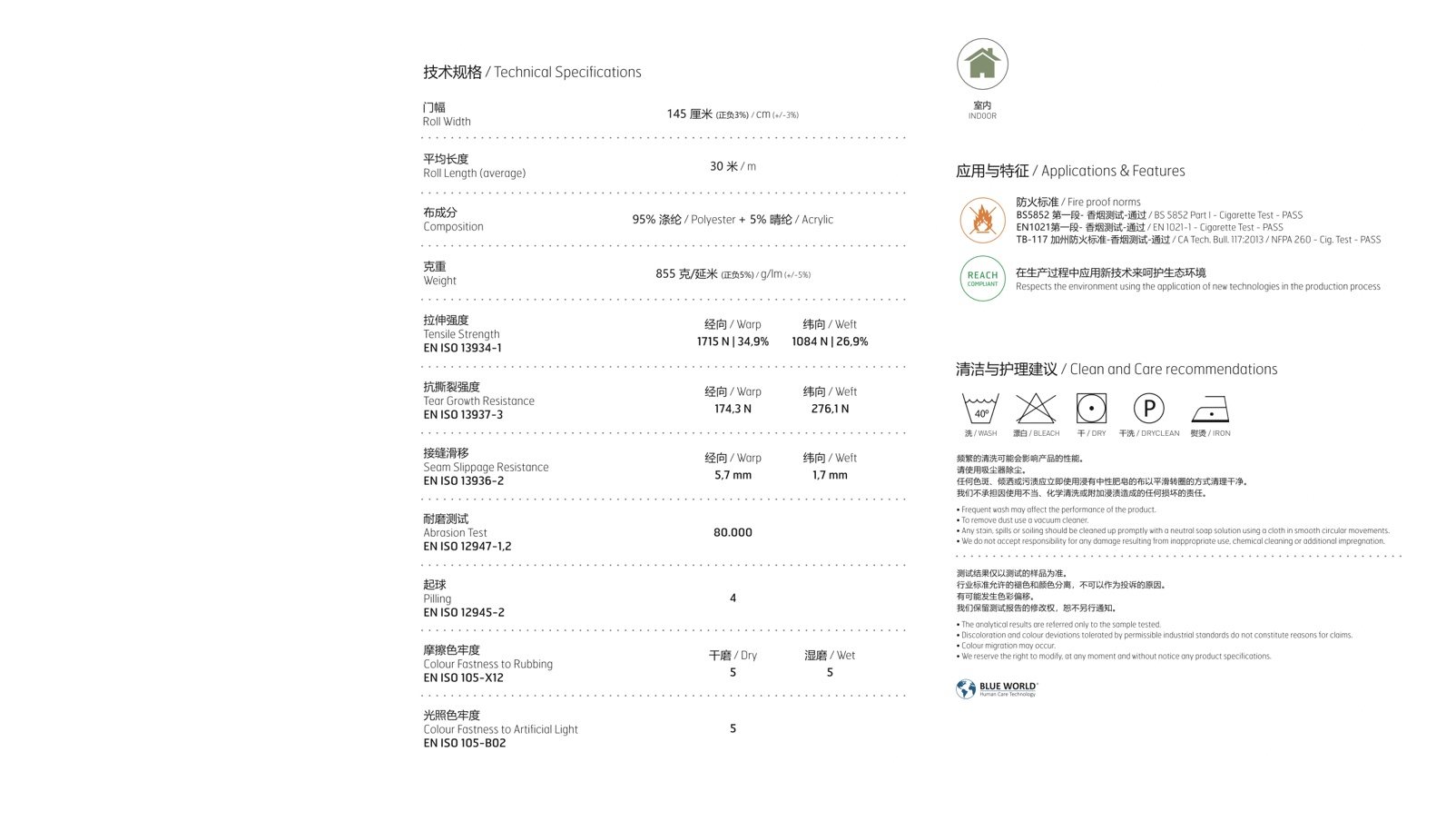Click the orange fire proof flame icon
1456x821 pixels.
[x=982, y=221]
